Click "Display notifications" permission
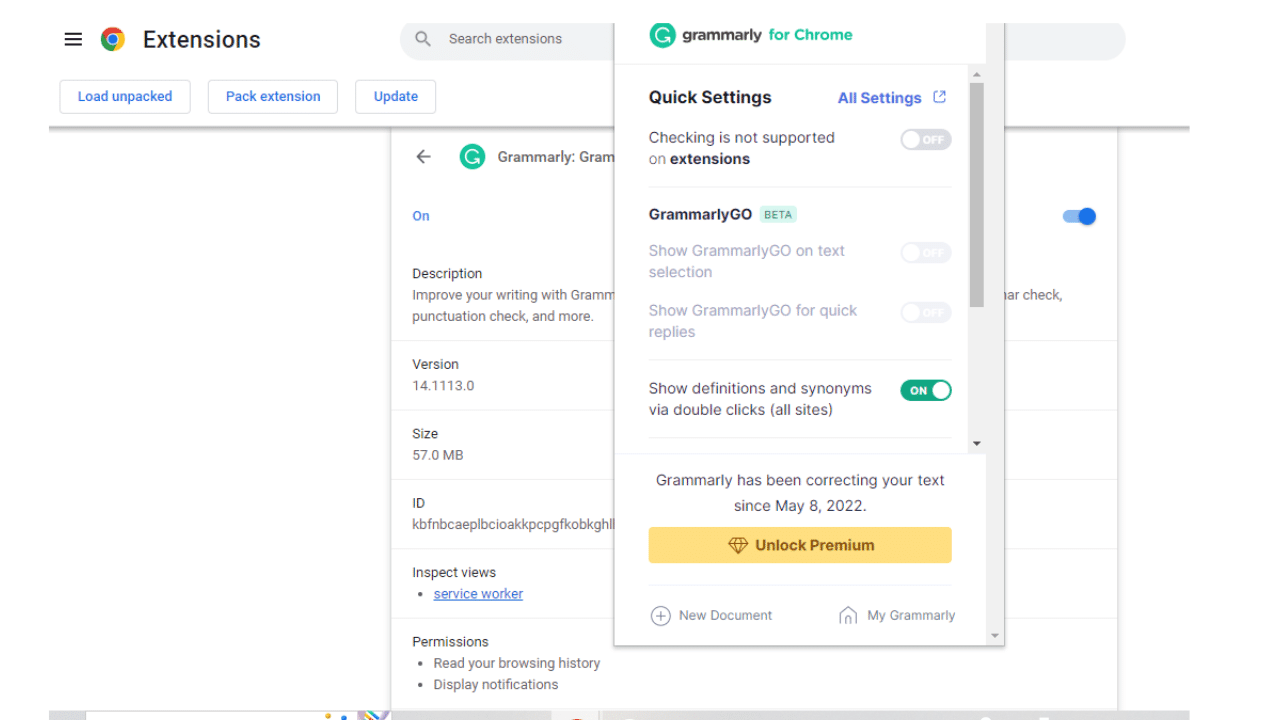Viewport: 1280px width, 720px height. [x=496, y=685]
